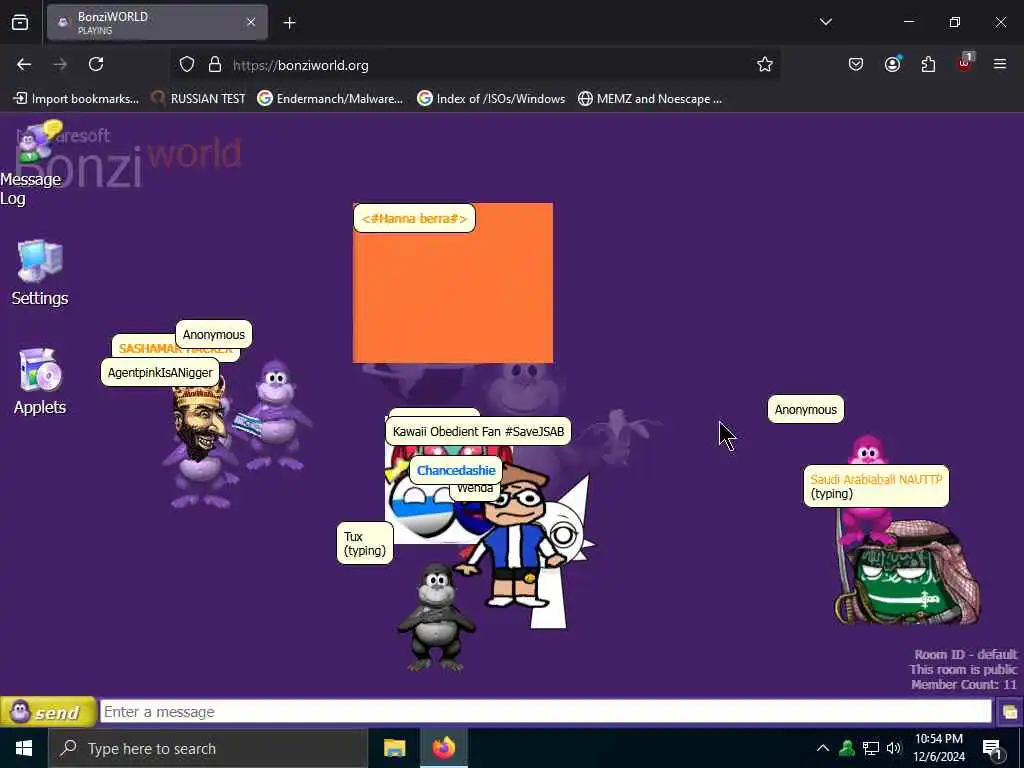View site security padlock info

point(214,65)
